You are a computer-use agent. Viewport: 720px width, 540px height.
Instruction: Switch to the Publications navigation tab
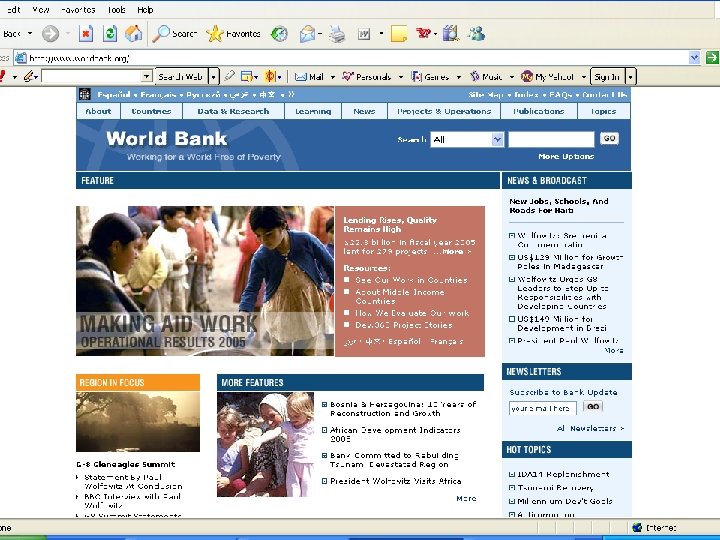(x=539, y=111)
